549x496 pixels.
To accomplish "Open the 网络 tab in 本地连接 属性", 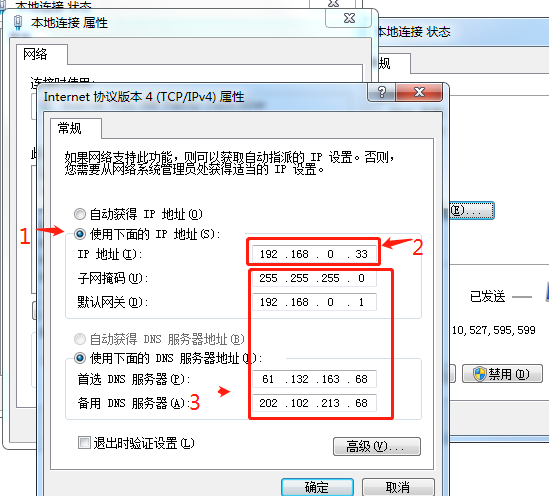I will point(42,54).
